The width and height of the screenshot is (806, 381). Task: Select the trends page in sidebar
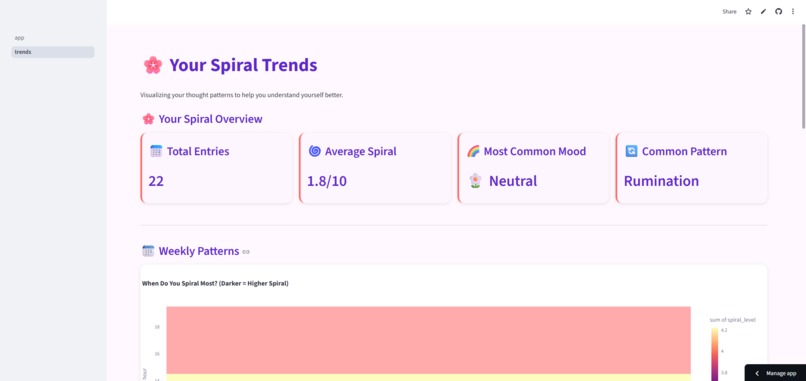click(x=52, y=52)
